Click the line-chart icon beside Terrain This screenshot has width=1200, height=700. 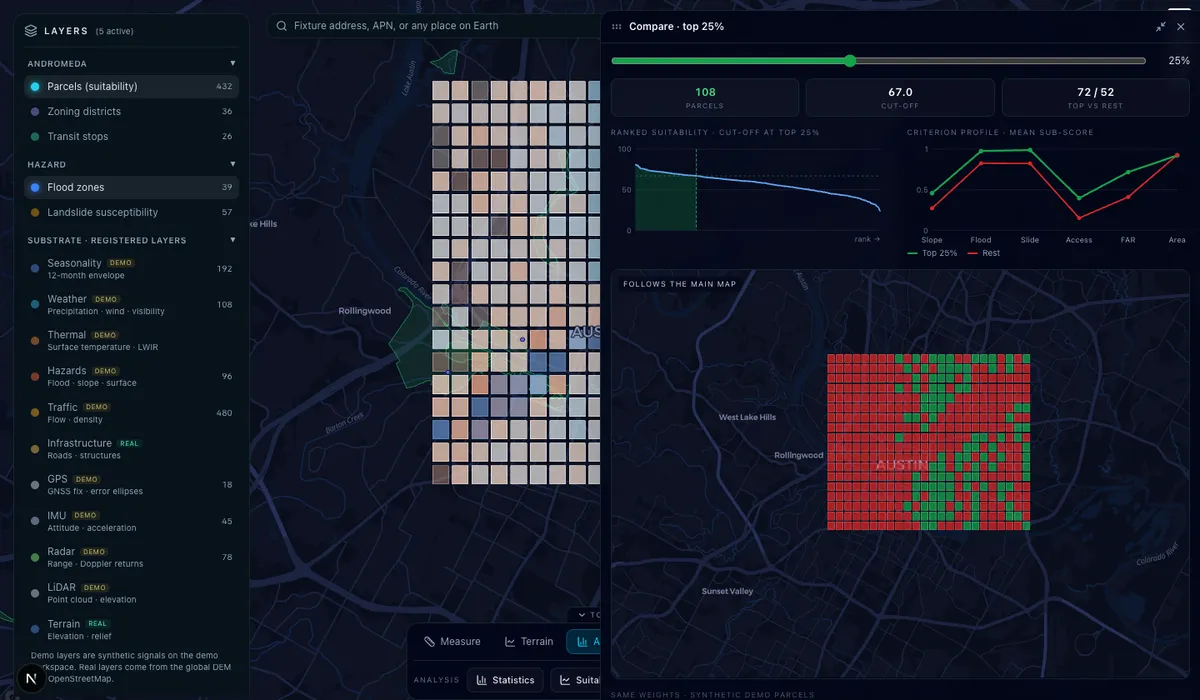click(510, 642)
